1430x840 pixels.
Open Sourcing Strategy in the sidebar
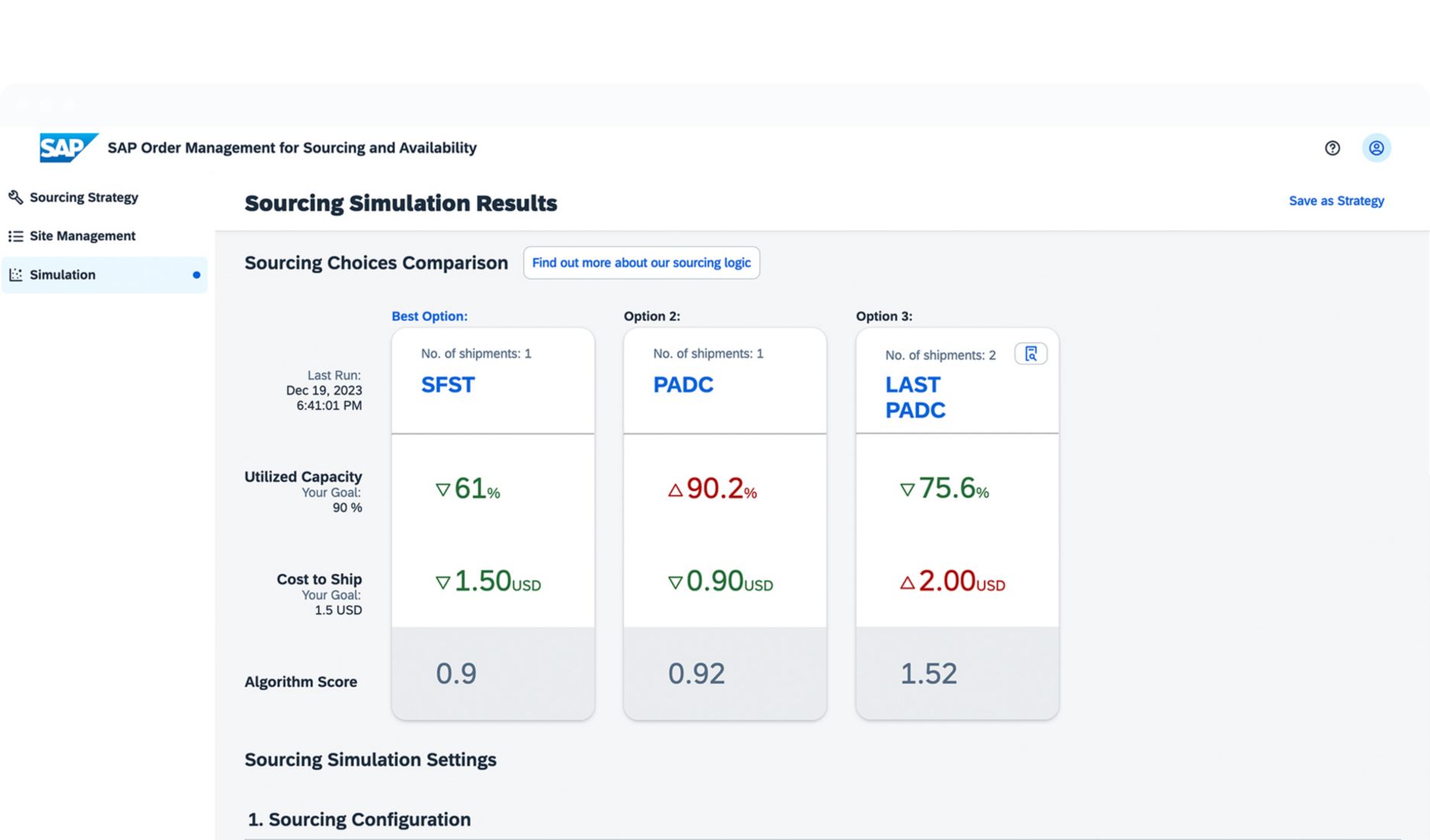pyautogui.click(x=84, y=198)
